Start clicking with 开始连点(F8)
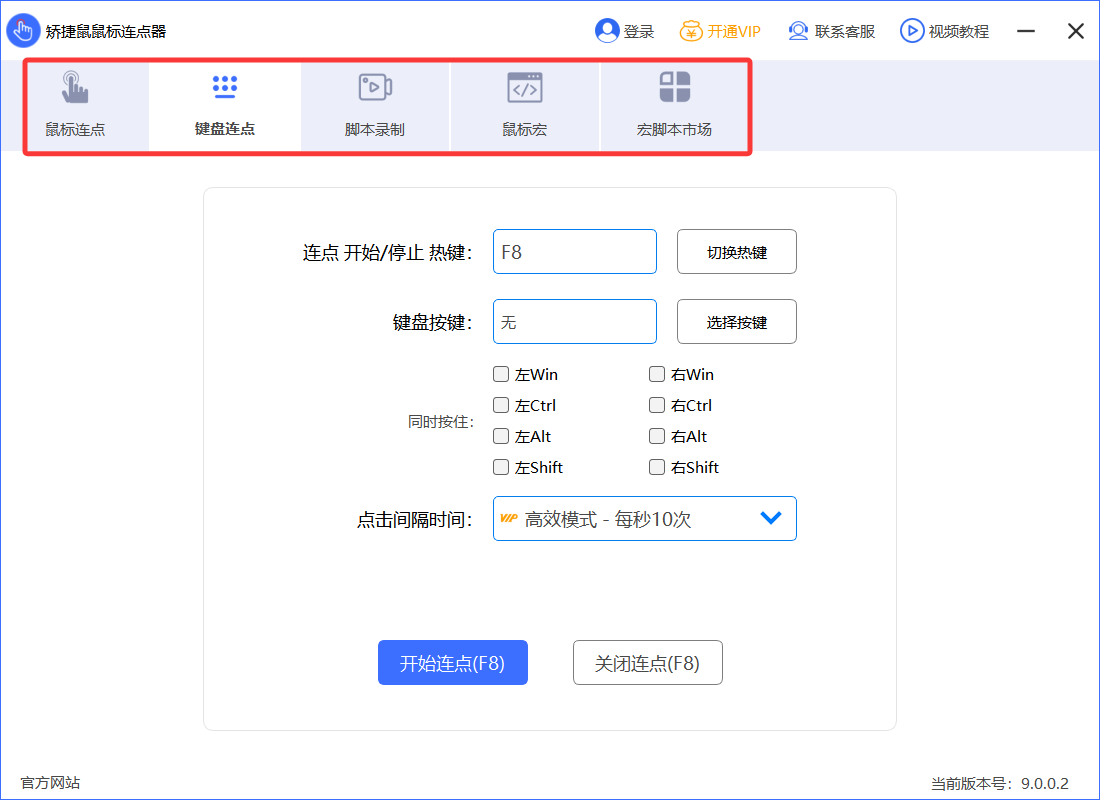Screen dimensions: 1100x800 [x=452, y=662]
